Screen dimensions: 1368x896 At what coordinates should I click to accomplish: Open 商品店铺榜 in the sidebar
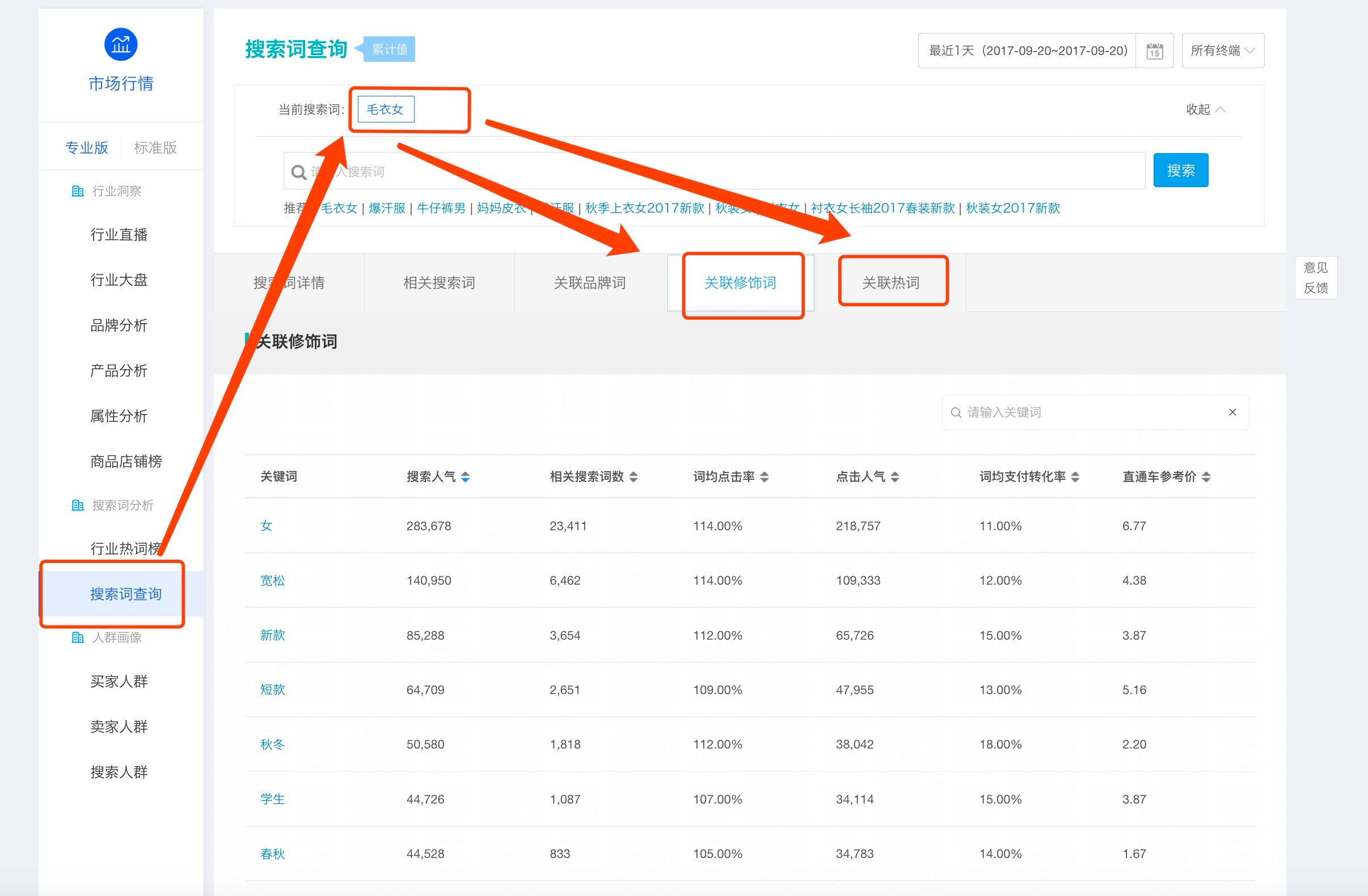tap(126, 462)
